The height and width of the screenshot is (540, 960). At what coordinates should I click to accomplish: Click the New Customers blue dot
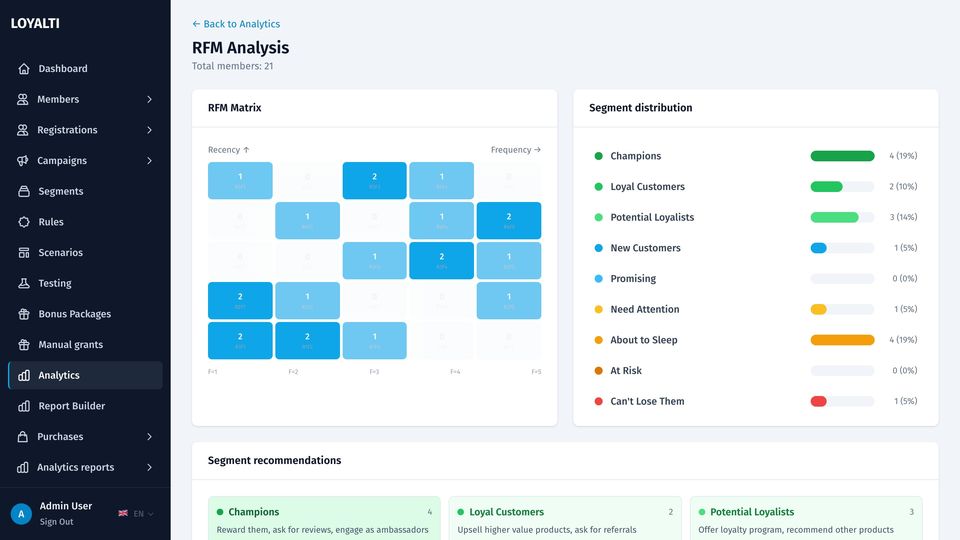click(599, 248)
